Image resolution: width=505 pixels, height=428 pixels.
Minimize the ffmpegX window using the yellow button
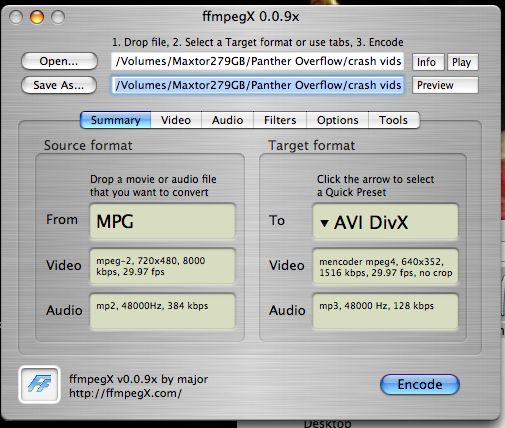[37, 17]
